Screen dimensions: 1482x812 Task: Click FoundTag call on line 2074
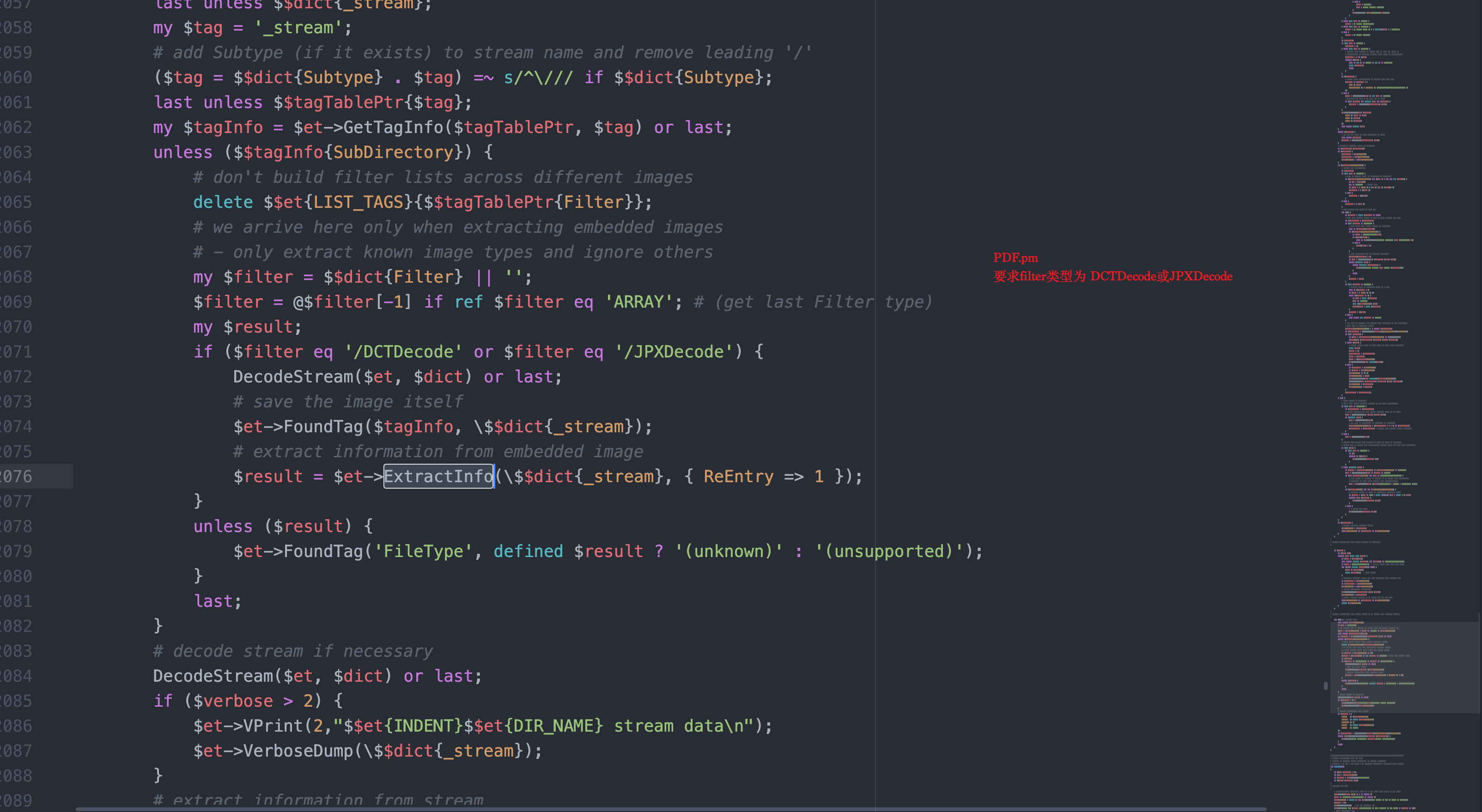coord(323,426)
